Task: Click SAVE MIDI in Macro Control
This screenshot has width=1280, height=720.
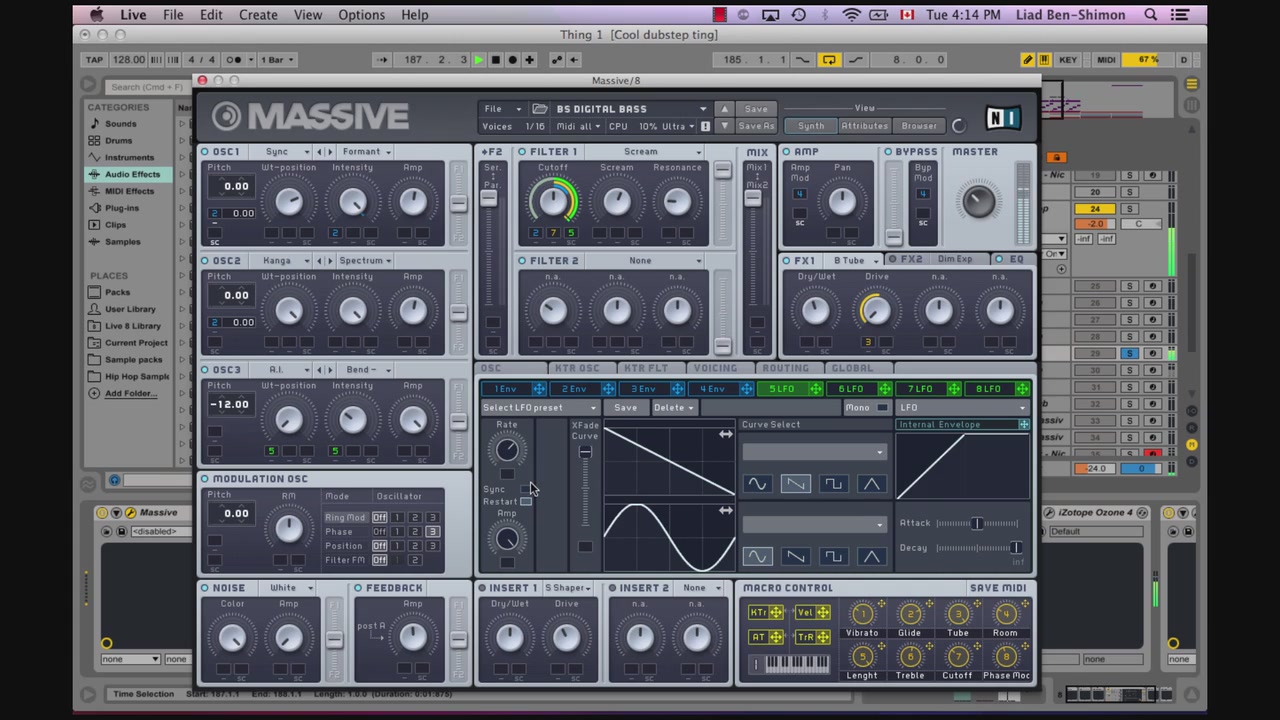Action: click(x=997, y=588)
